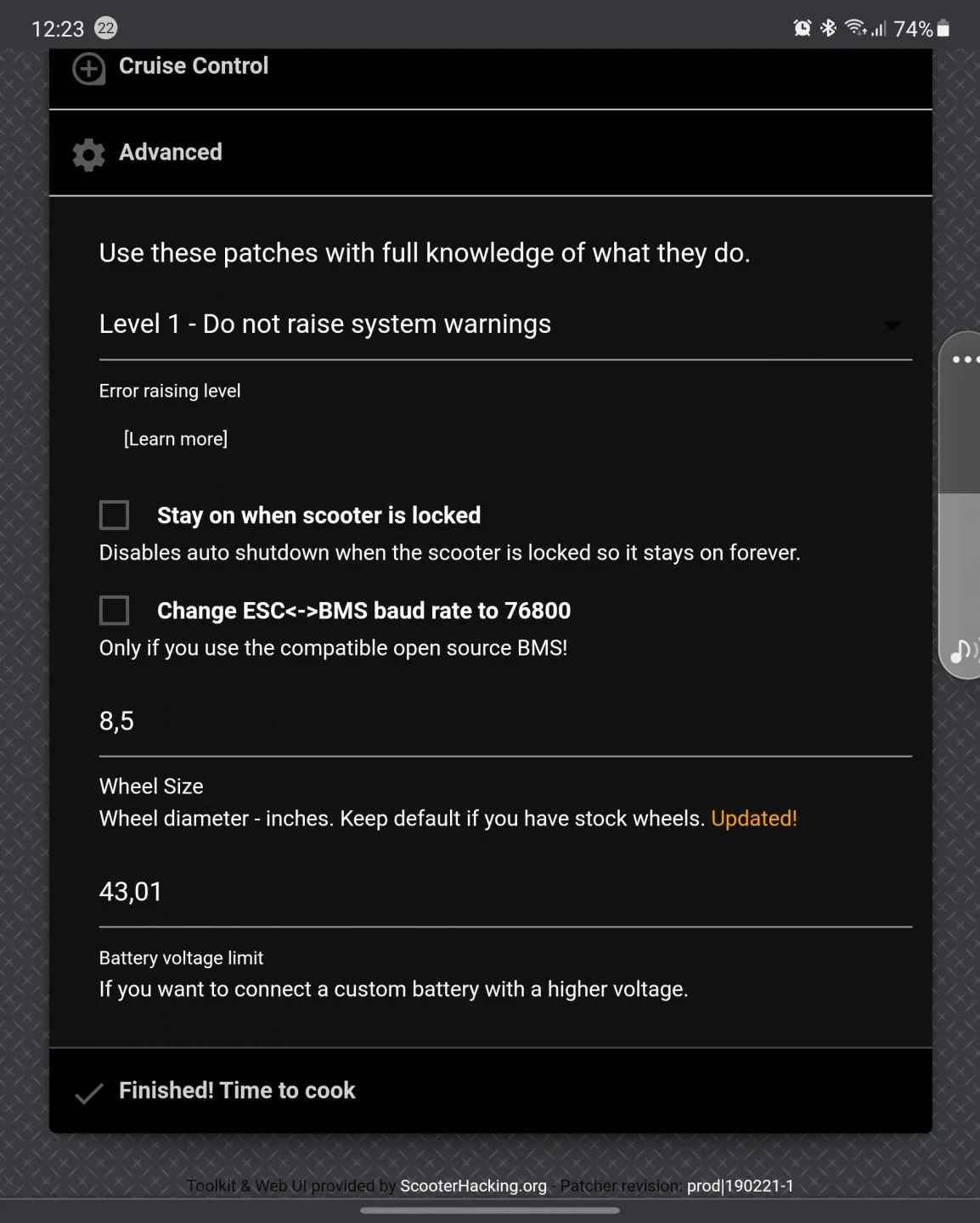
Task: Expand the Cruise Control plus icon
Action: (x=88, y=69)
